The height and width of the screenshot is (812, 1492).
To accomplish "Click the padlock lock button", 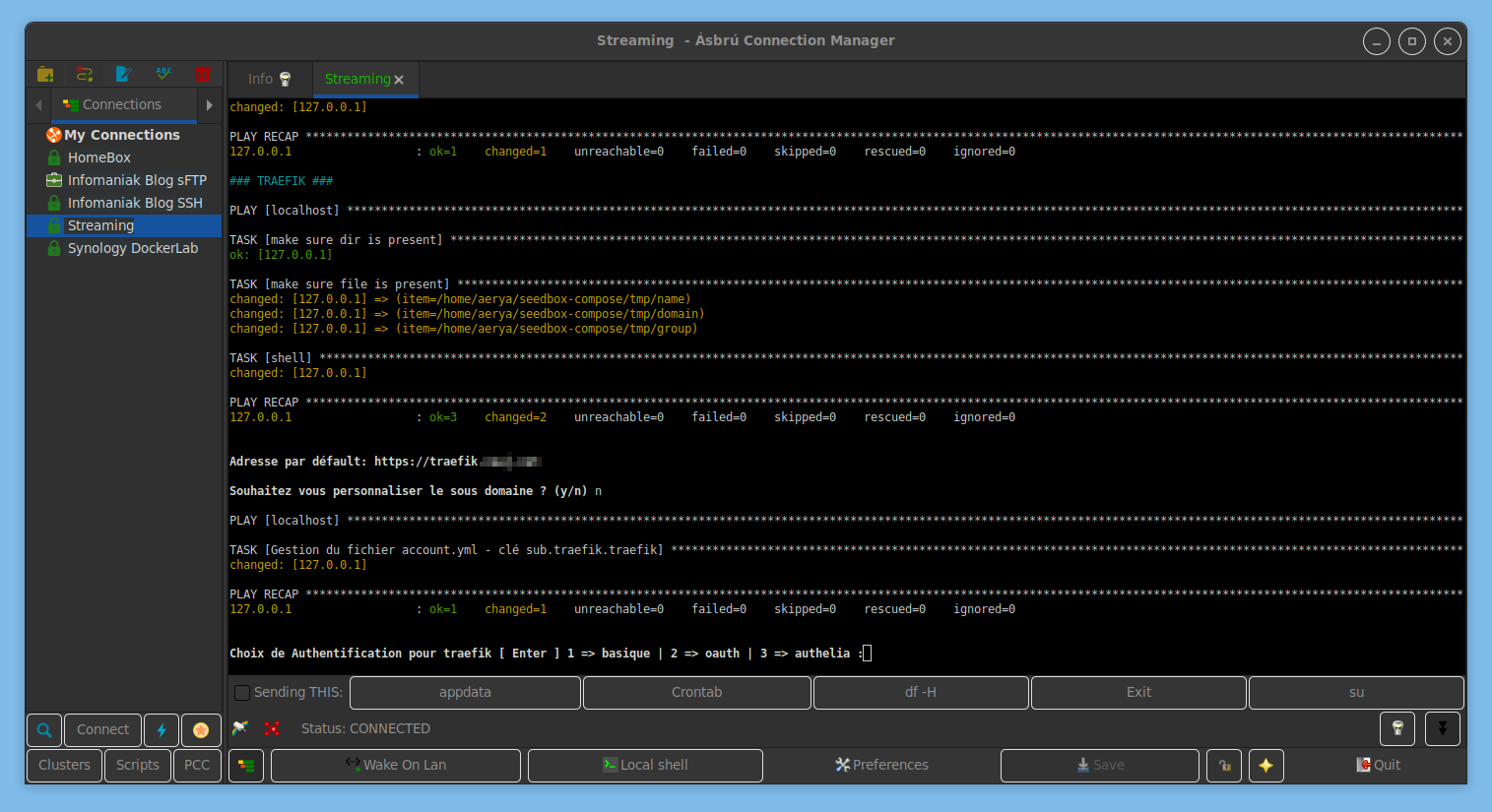I will pos(1224,766).
